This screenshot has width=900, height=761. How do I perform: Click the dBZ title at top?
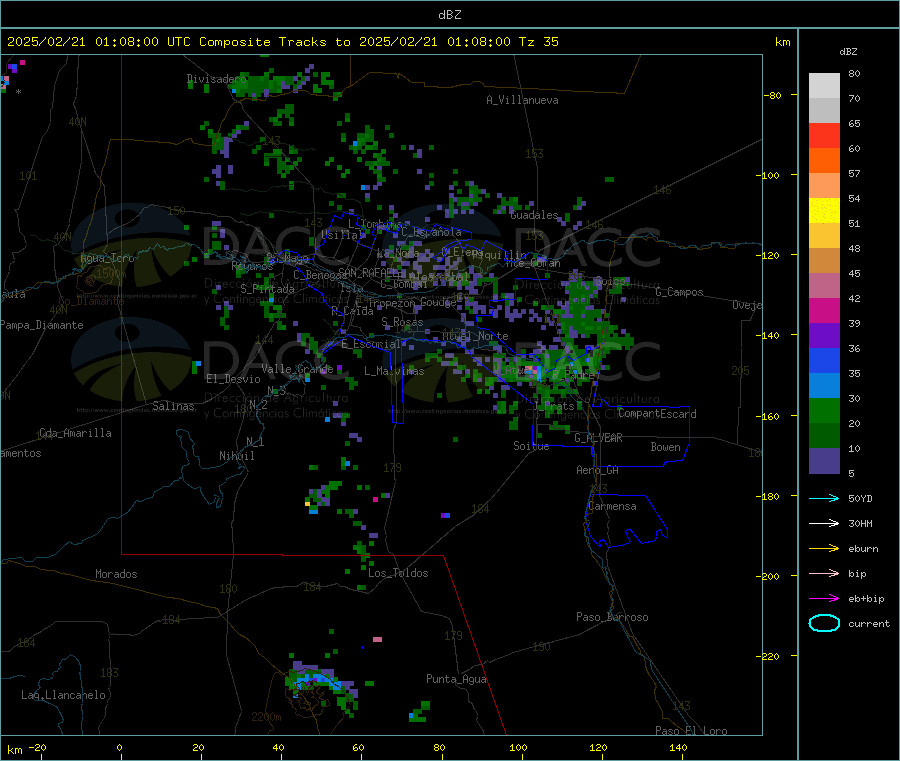click(449, 14)
